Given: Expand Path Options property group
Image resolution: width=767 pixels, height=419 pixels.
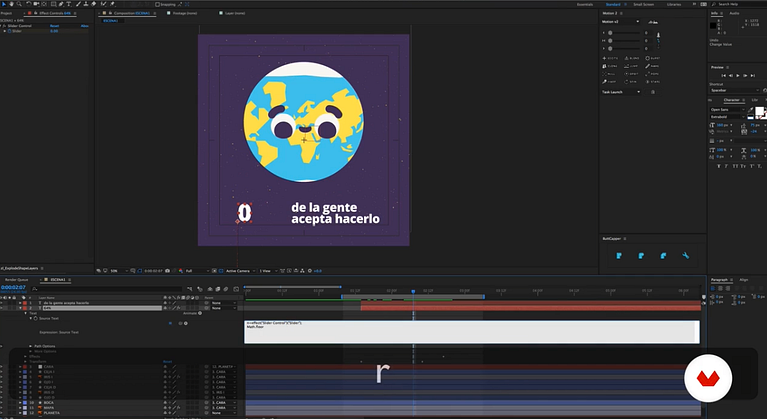Looking at the screenshot, I should [30, 346].
